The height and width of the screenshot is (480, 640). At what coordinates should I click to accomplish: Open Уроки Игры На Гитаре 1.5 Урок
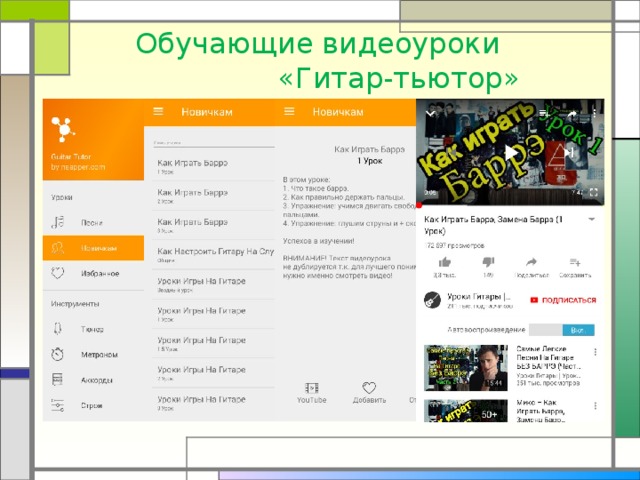(213, 343)
